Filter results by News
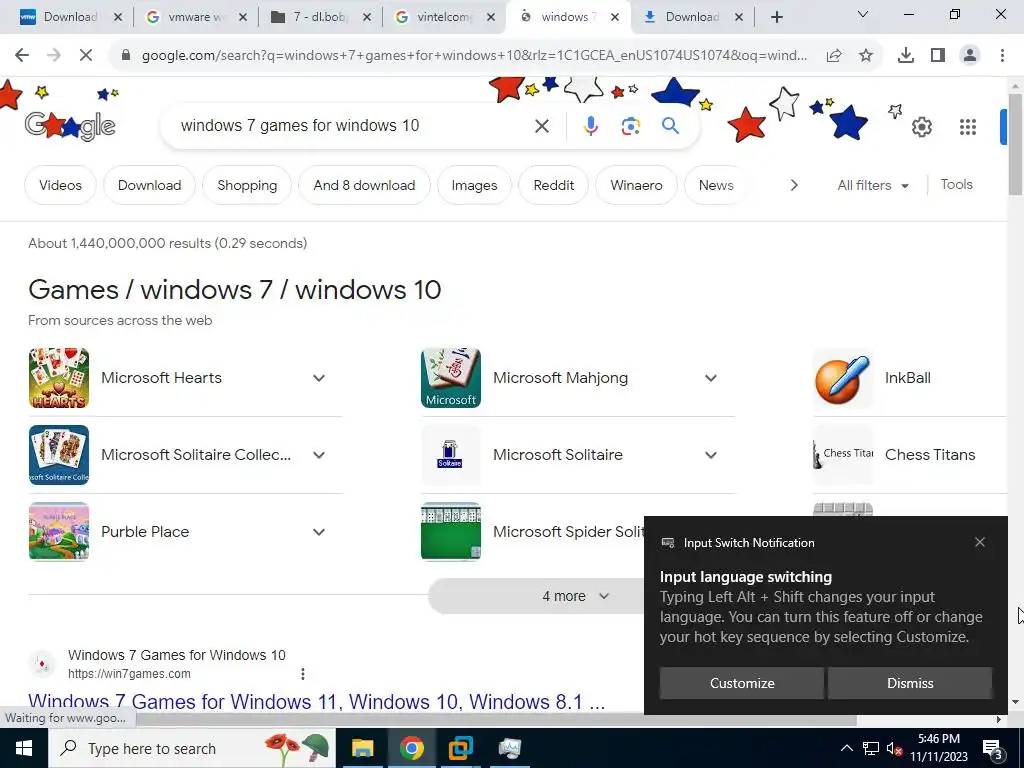 tap(716, 185)
